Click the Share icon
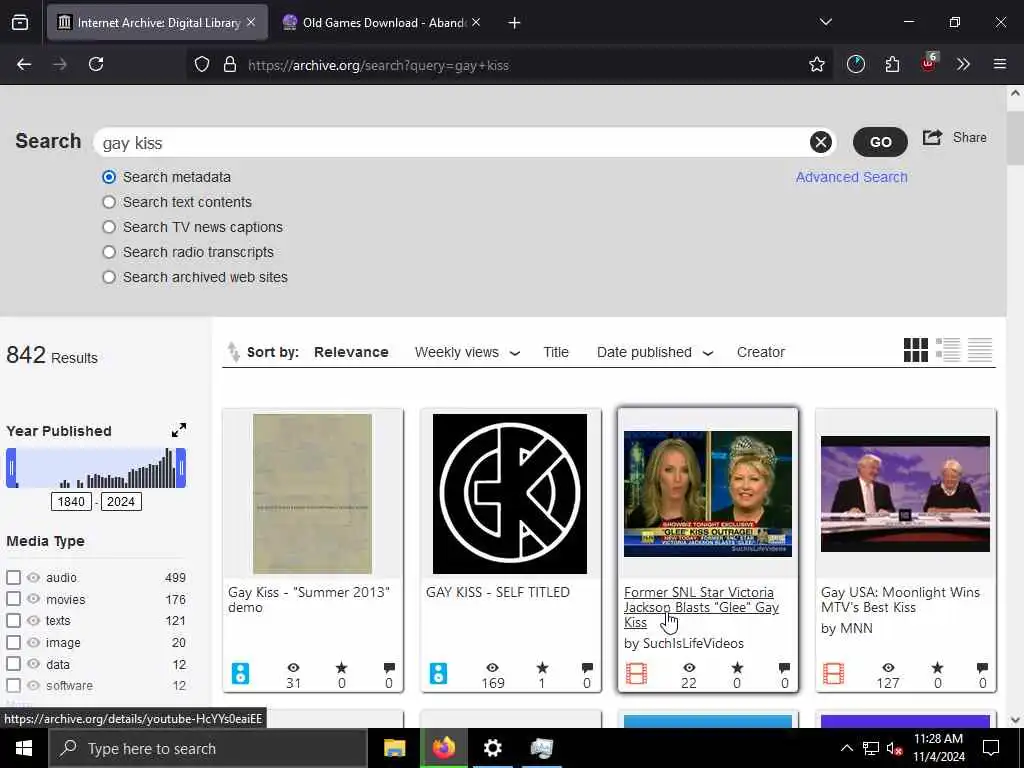Image resolution: width=1024 pixels, height=768 pixels. [x=933, y=138]
